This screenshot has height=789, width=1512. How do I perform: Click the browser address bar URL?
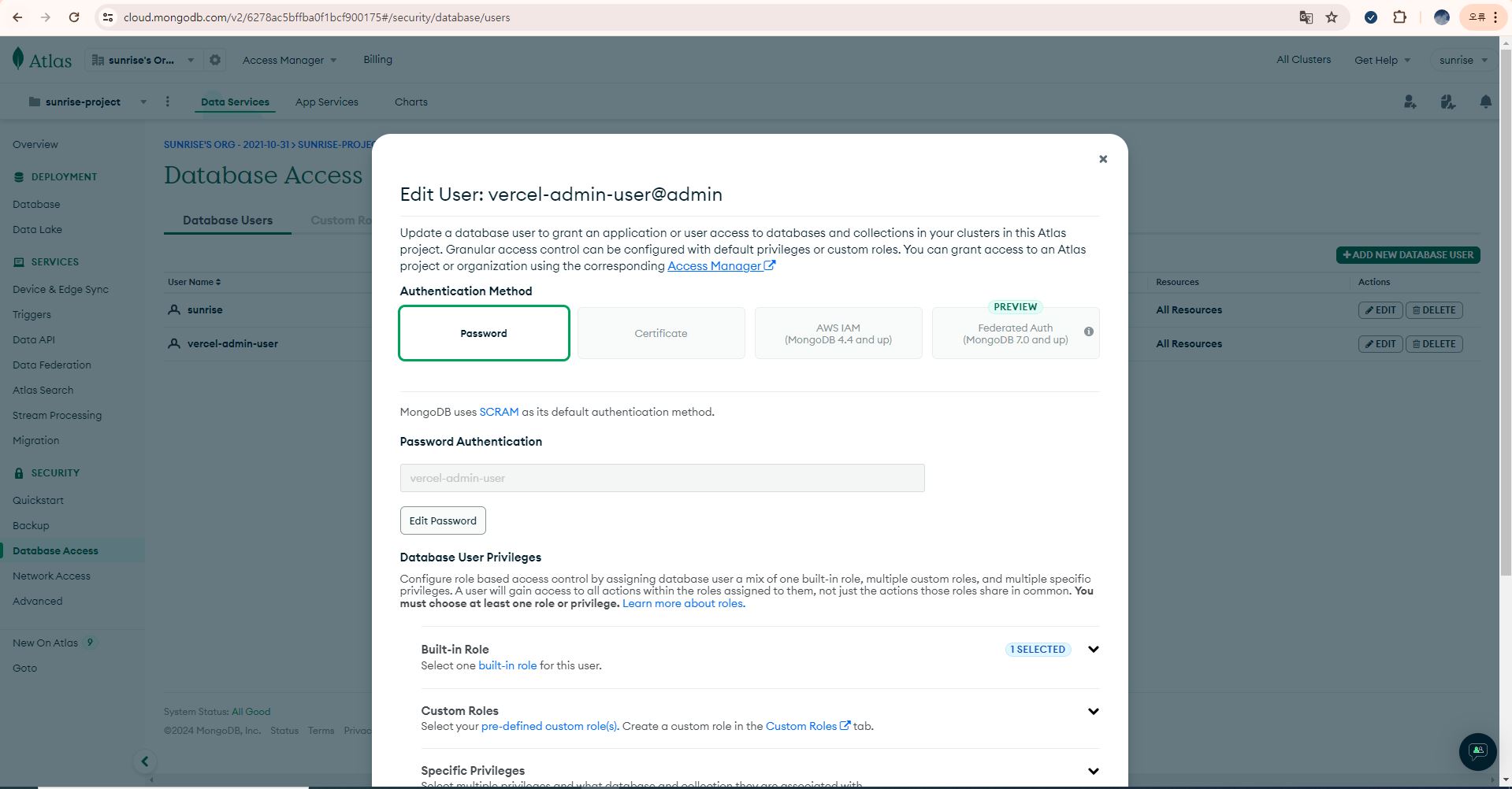tap(317, 17)
